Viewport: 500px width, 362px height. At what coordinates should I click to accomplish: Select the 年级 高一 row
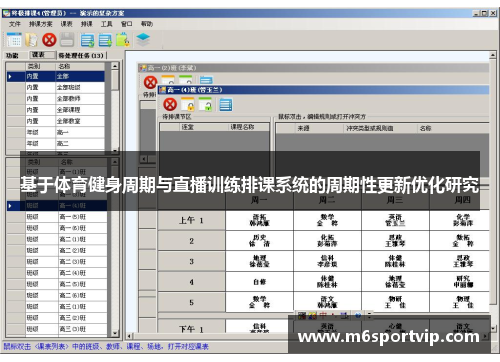click(56, 132)
